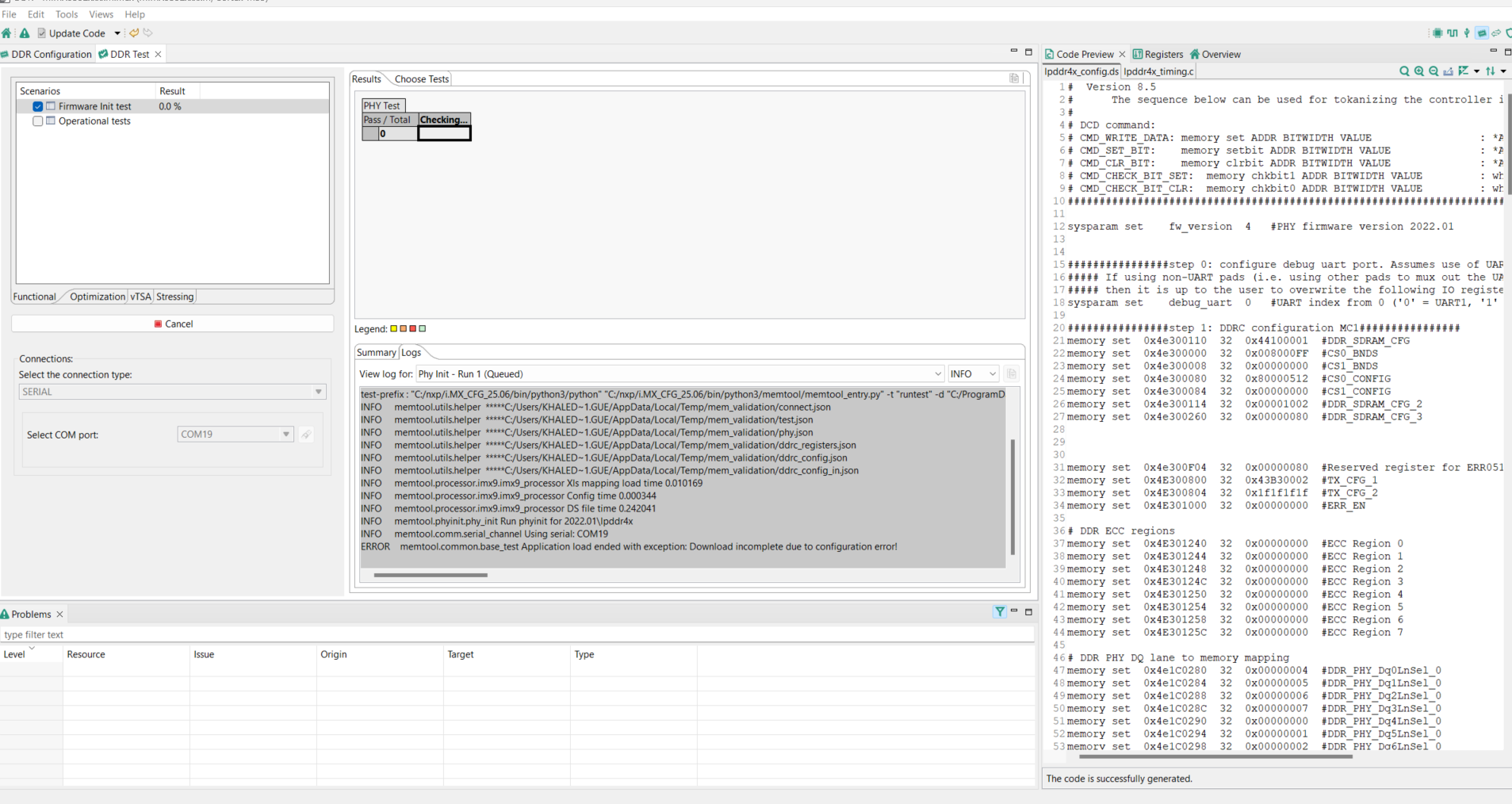This screenshot has height=804, width=1512.
Task: Open the lpddr4x_timing.c file tab
Action: (1158, 71)
